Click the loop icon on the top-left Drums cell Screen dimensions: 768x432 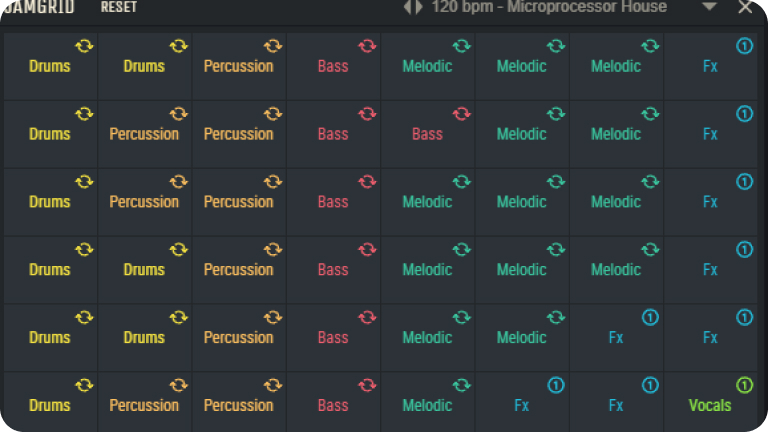(84, 46)
